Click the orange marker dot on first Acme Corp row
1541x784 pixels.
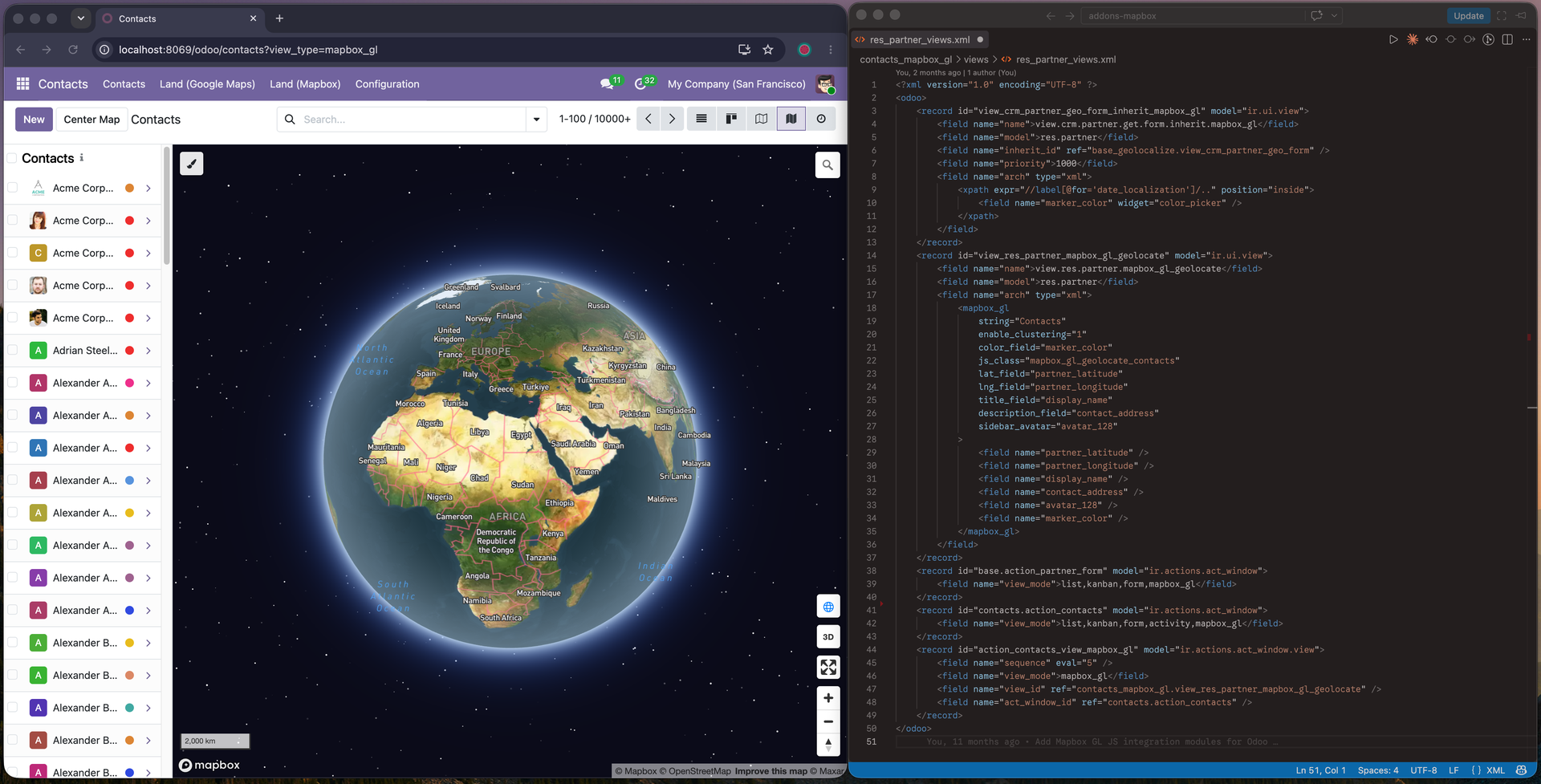click(129, 188)
